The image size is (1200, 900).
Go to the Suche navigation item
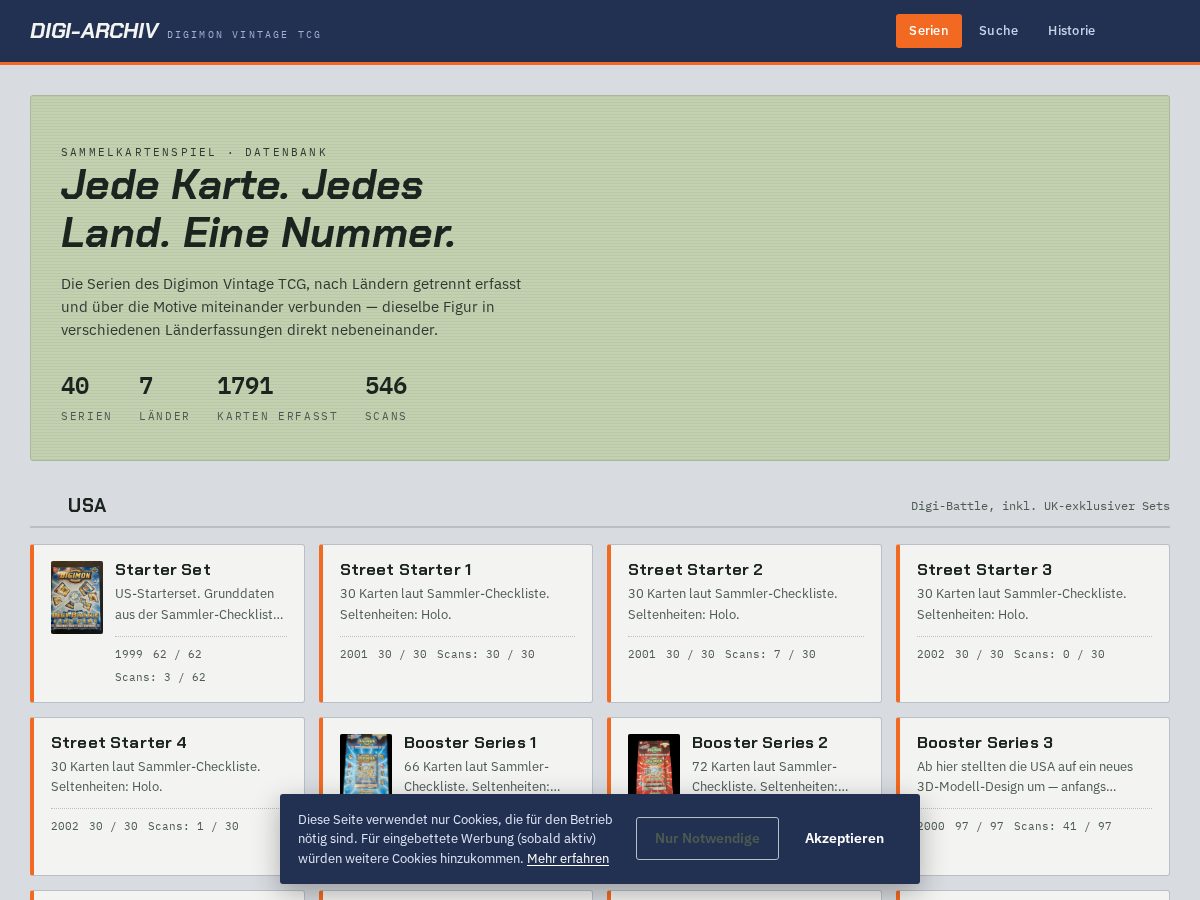pyautogui.click(x=998, y=31)
